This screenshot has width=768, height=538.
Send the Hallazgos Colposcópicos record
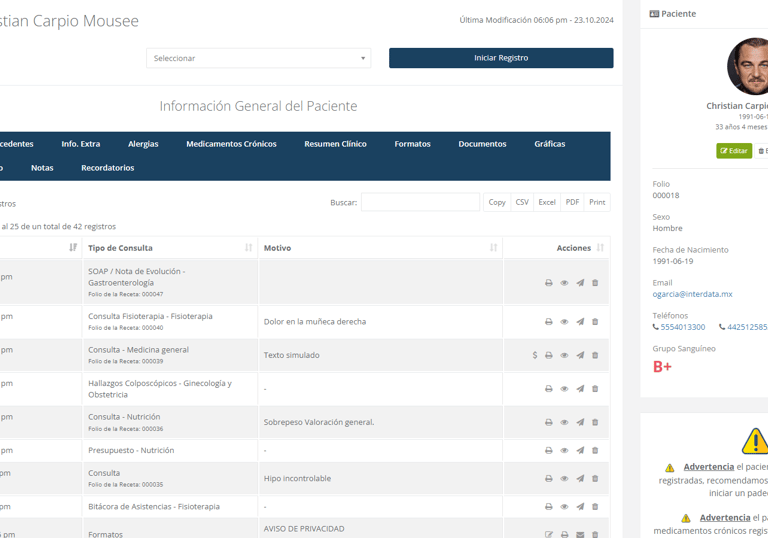580,389
